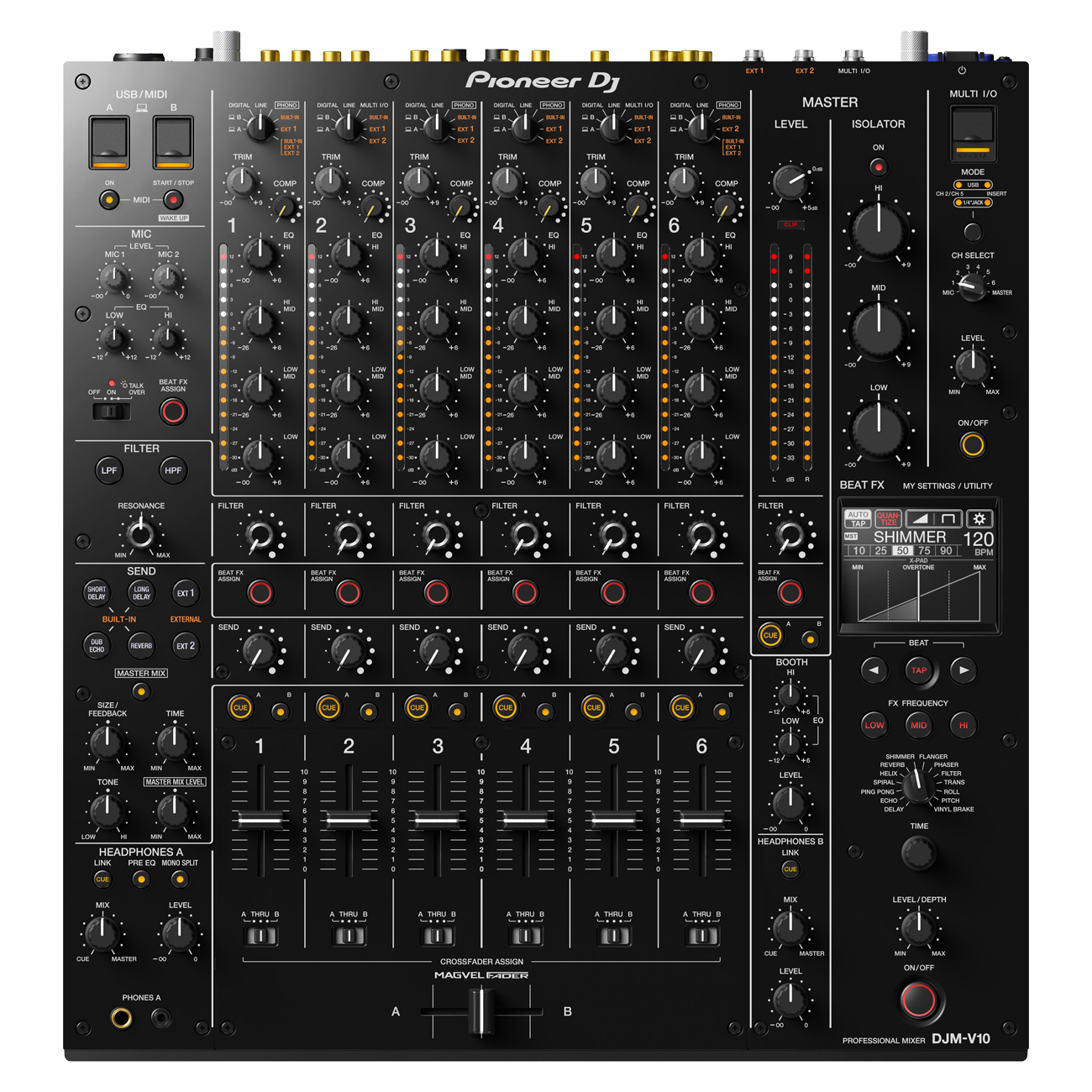
Task: Click the channel 4 fader cap
Action: pyautogui.click(x=525, y=819)
